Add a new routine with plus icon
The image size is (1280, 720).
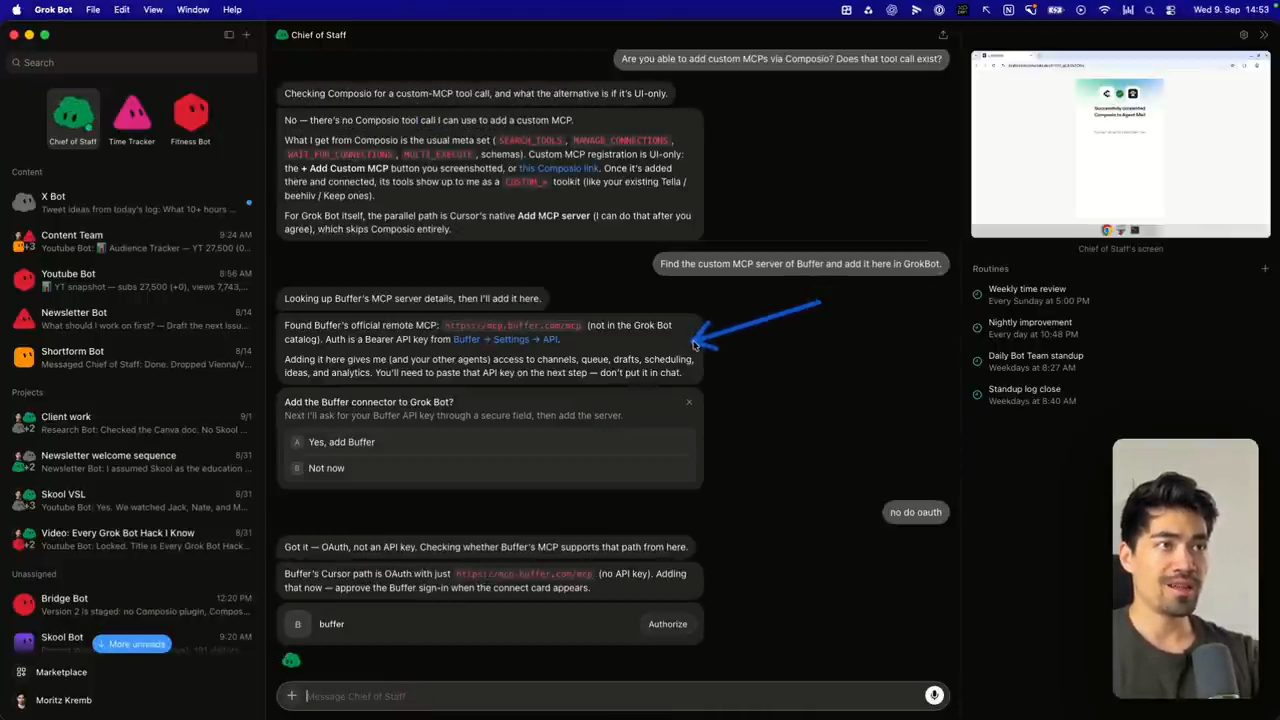pyautogui.click(x=1265, y=268)
